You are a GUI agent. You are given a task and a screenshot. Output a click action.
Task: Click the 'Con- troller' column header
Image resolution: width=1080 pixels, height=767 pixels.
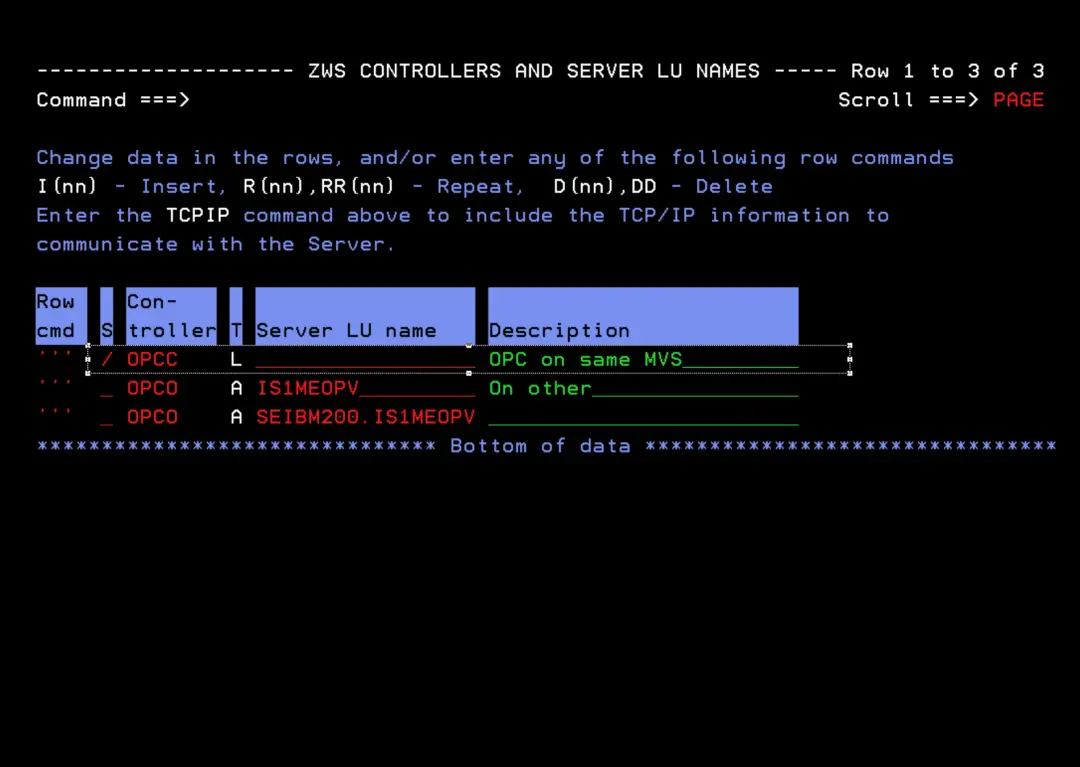point(172,316)
